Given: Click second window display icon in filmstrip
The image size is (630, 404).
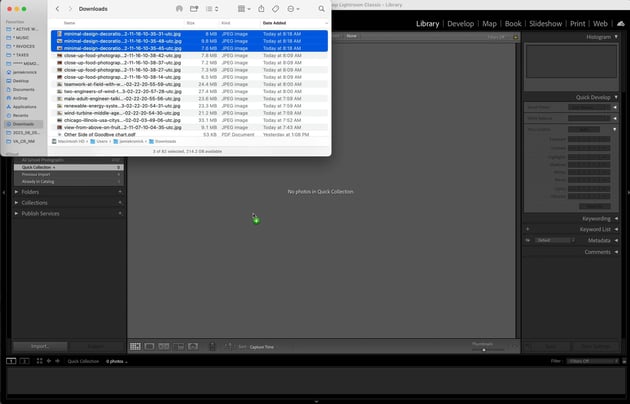Looking at the screenshot, I should [x=25, y=361].
